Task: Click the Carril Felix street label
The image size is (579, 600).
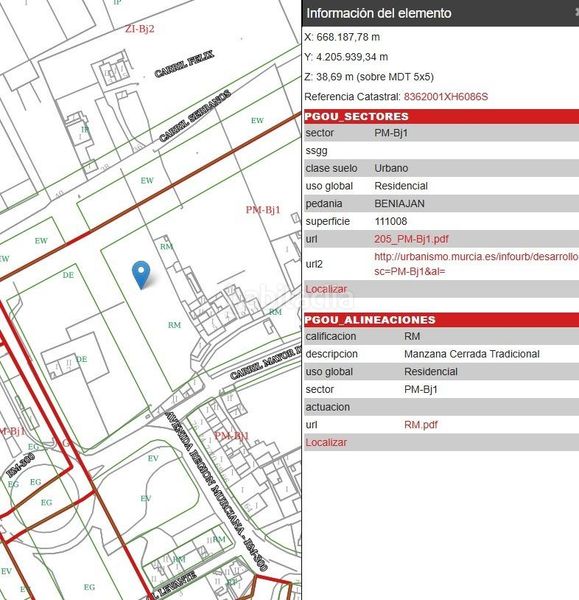Action: click(184, 64)
